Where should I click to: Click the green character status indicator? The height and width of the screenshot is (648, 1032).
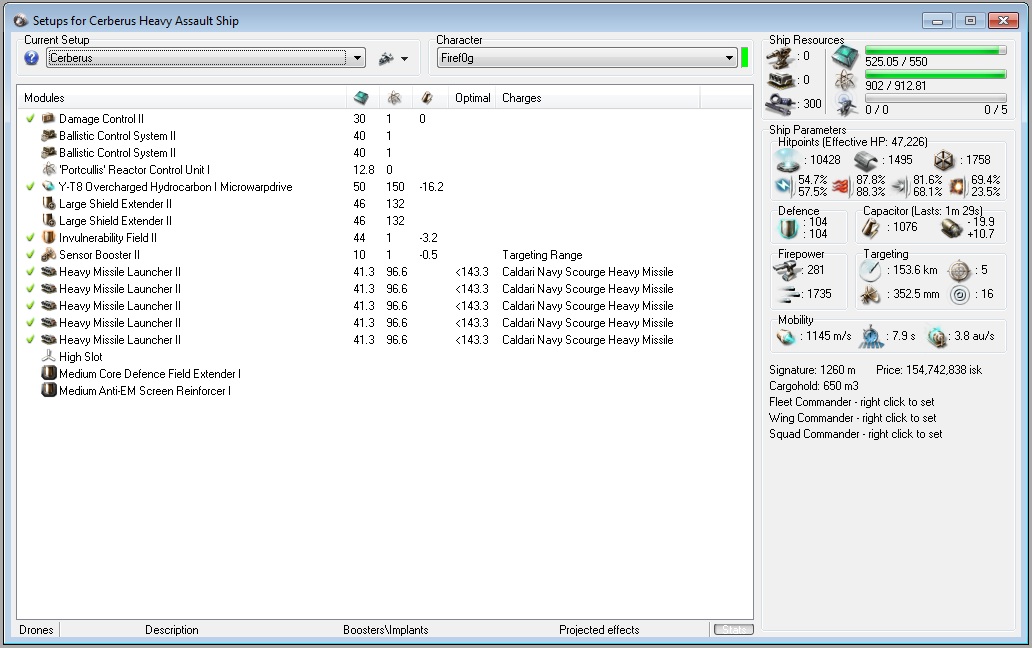pyautogui.click(x=744, y=57)
